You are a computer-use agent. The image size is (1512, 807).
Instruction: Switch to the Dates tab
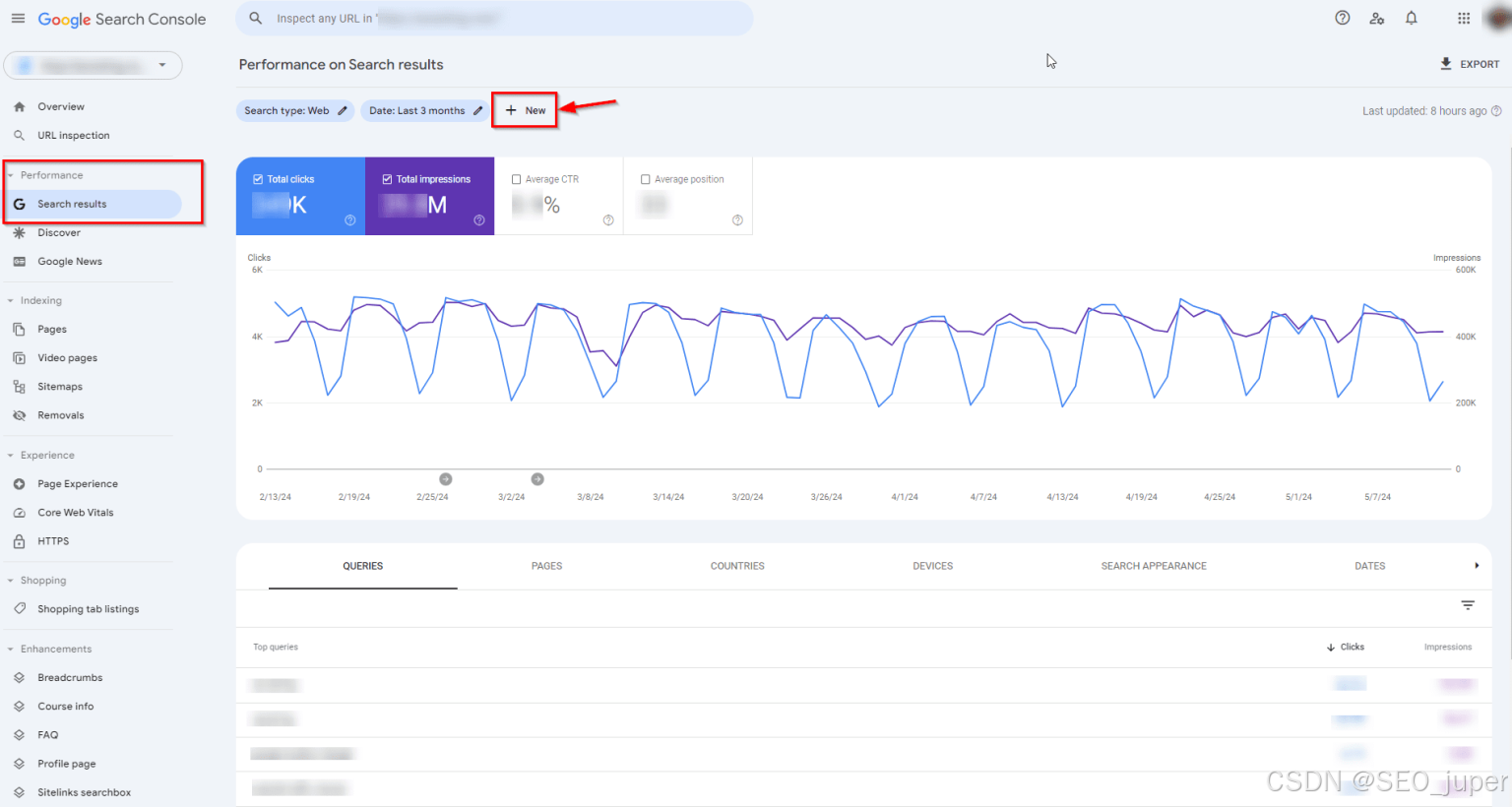[x=1369, y=566]
